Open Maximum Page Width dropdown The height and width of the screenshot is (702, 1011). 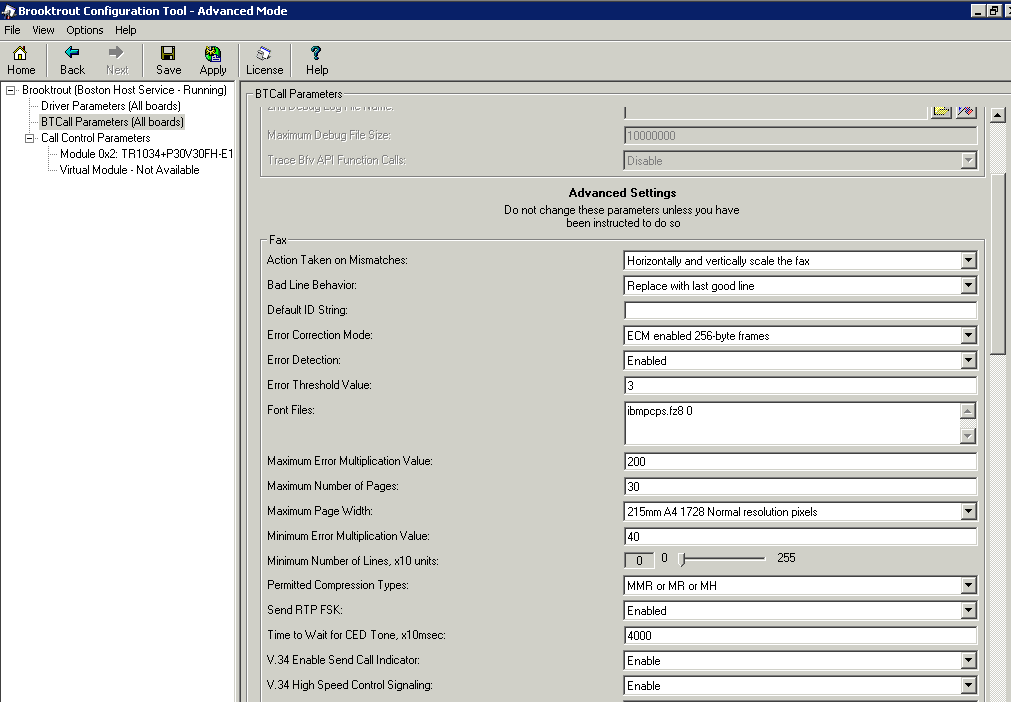[x=968, y=511]
